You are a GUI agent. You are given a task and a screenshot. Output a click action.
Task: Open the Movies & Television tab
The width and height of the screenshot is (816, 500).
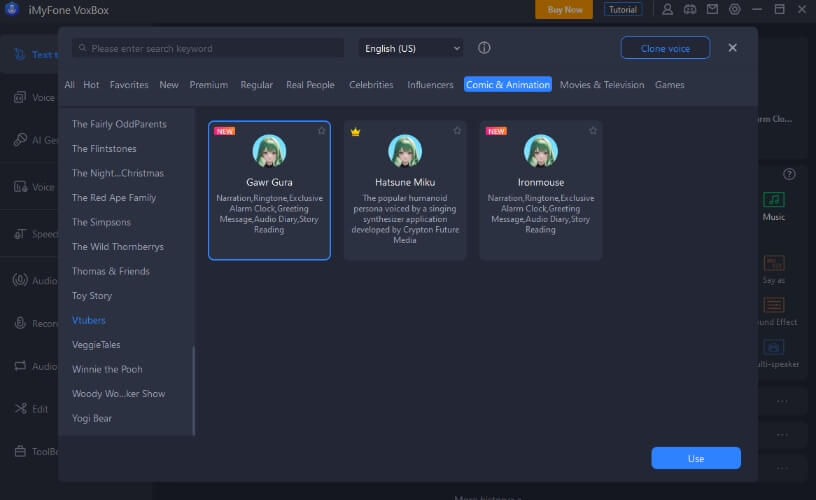tap(602, 85)
